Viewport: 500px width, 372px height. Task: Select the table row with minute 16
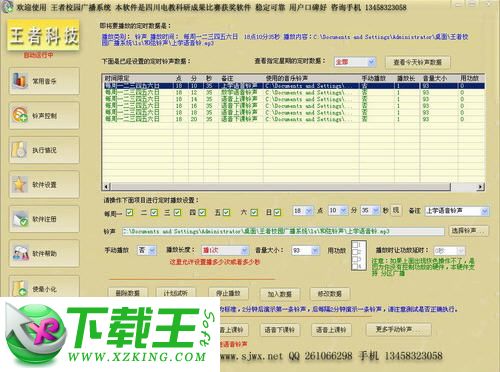293,106
